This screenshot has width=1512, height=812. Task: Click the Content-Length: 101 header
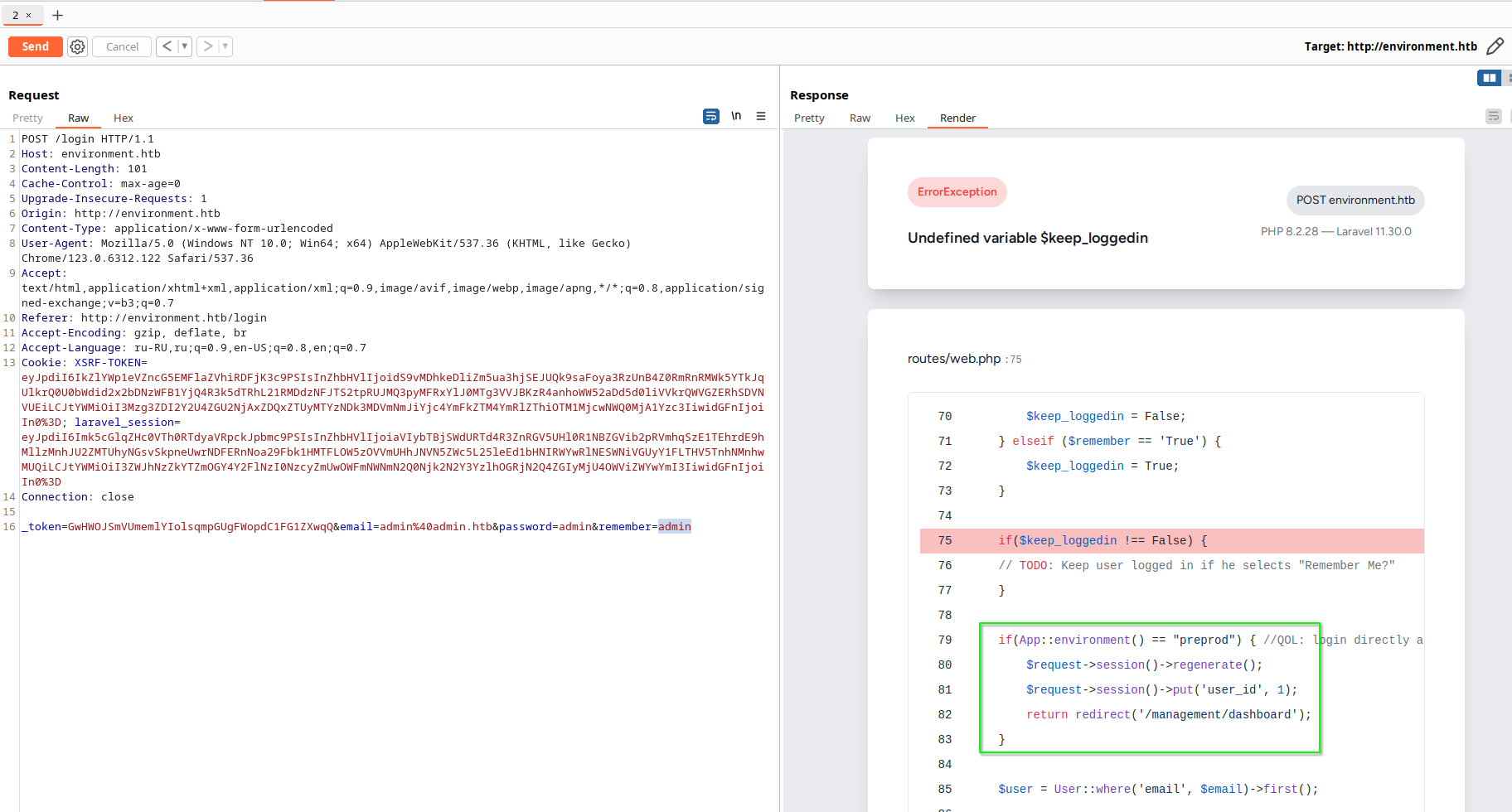coord(85,168)
